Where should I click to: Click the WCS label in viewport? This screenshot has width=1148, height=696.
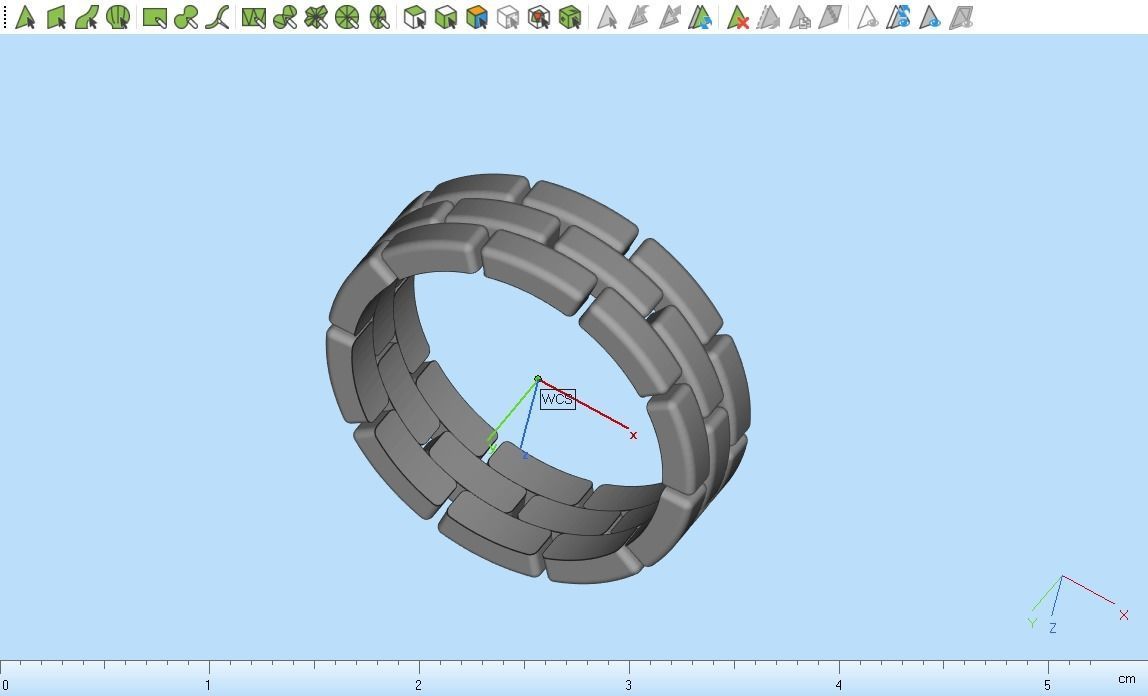click(557, 399)
